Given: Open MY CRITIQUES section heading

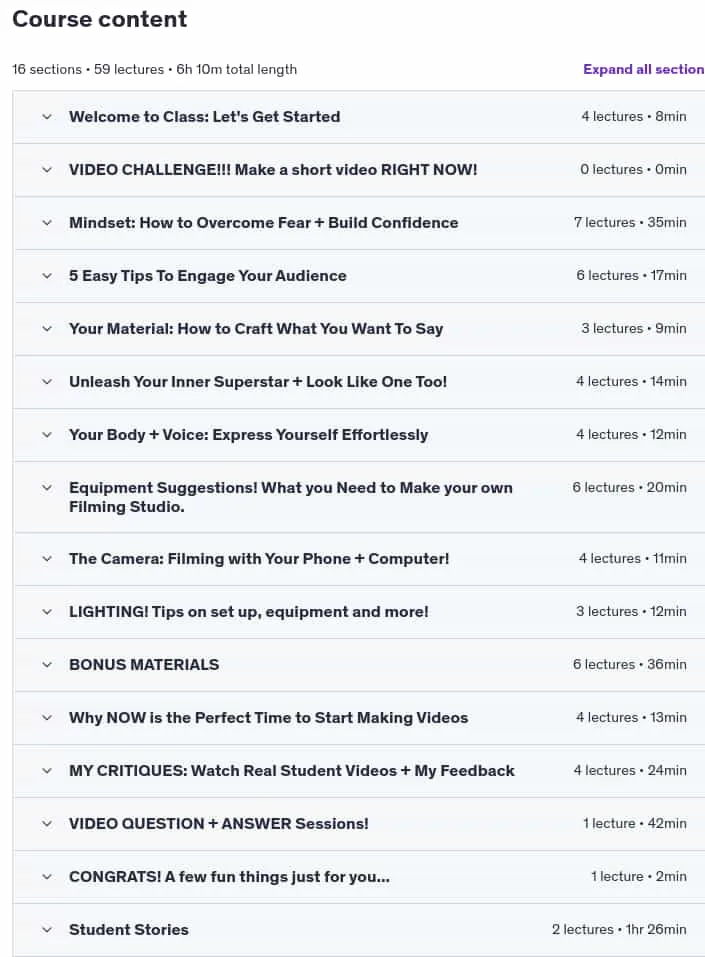Looking at the screenshot, I should click(x=292, y=771).
